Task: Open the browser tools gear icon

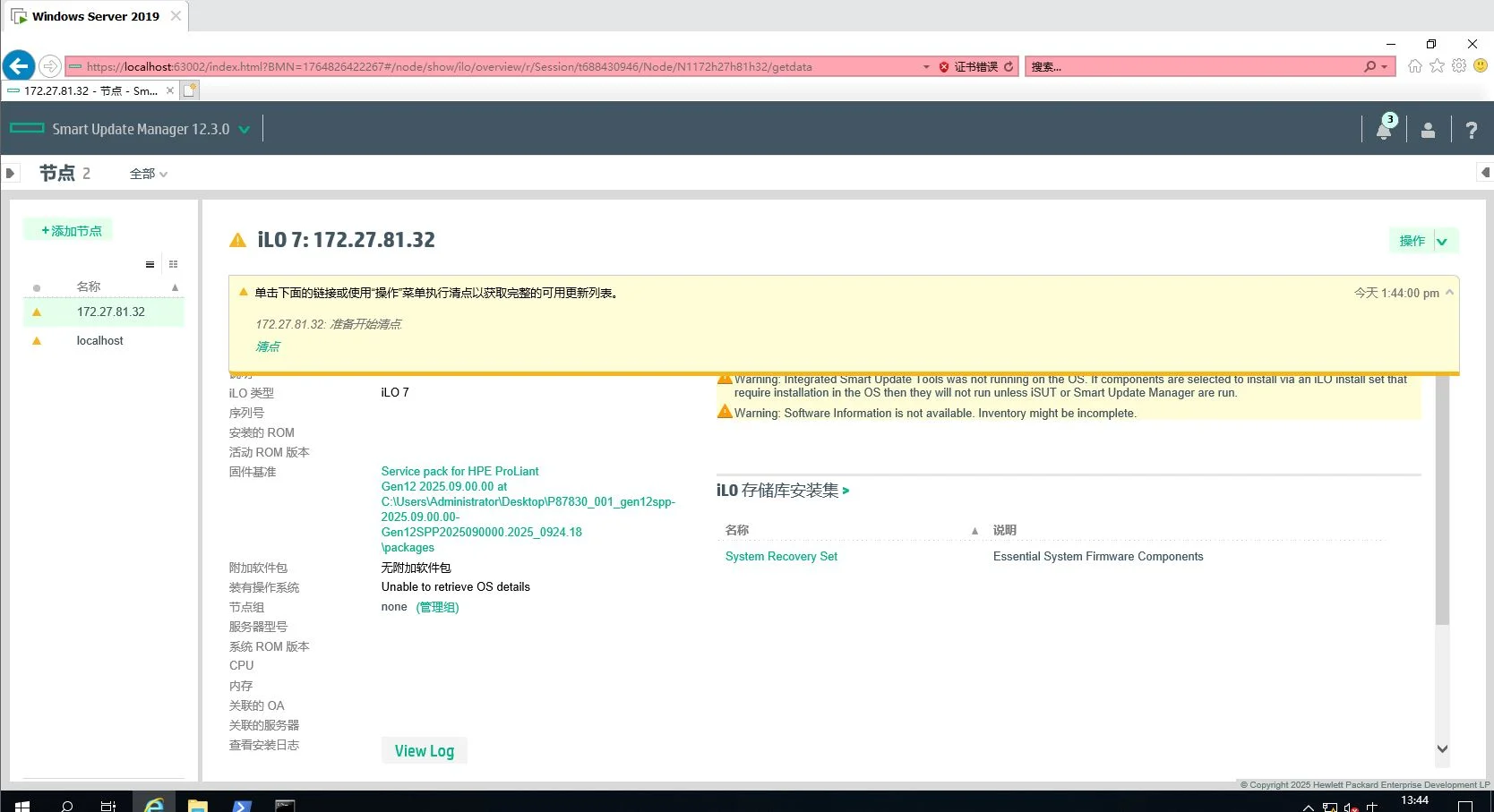Action: click(x=1459, y=66)
